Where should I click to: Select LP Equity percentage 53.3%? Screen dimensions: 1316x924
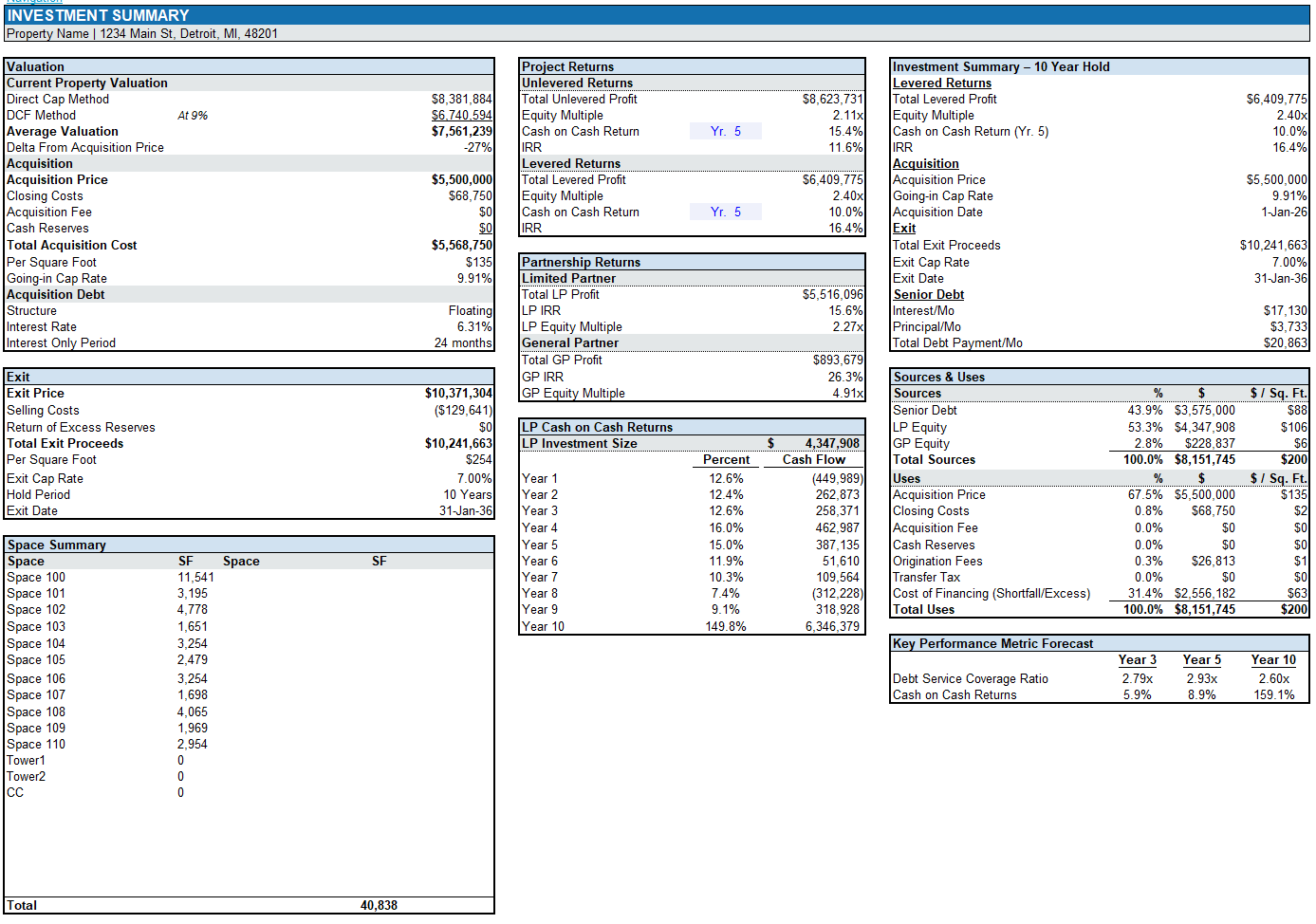(1144, 427)
